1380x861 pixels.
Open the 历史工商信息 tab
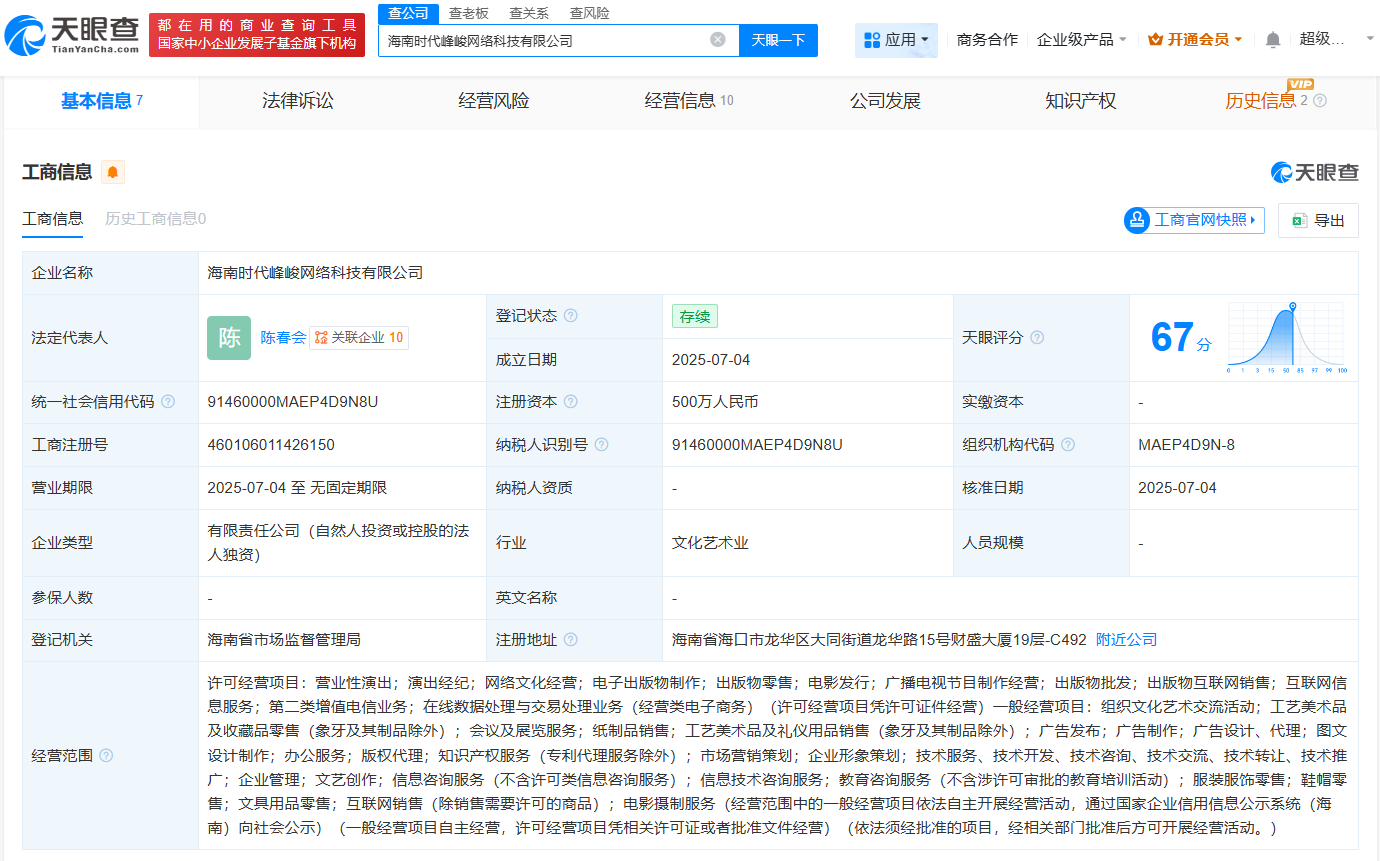(x=155, y=219)
